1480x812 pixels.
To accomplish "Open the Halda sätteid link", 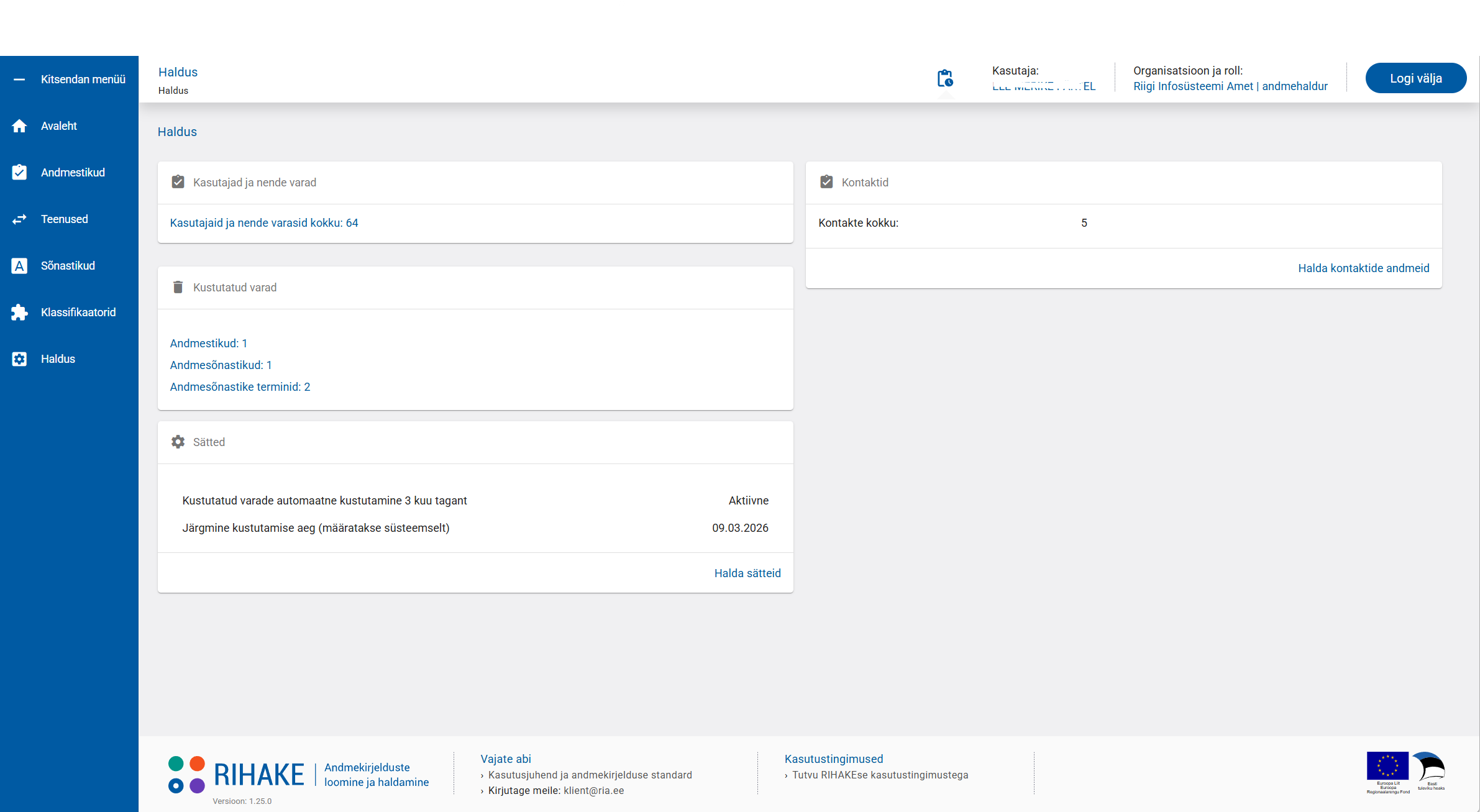I will [x=747, y=573].
